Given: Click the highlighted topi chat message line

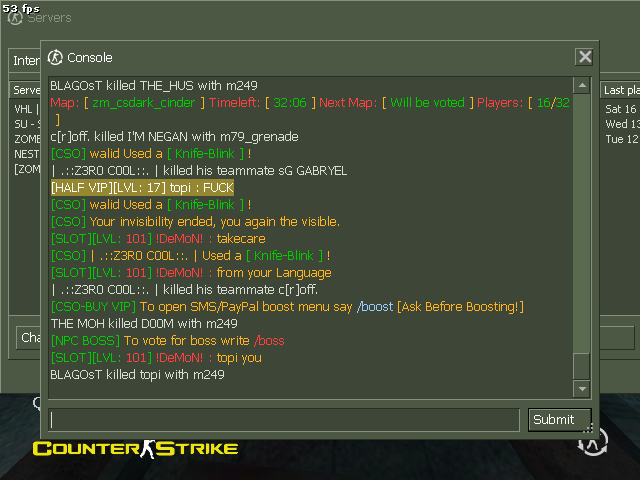Looking at the screenshot, I should click(x=142, y=187).
